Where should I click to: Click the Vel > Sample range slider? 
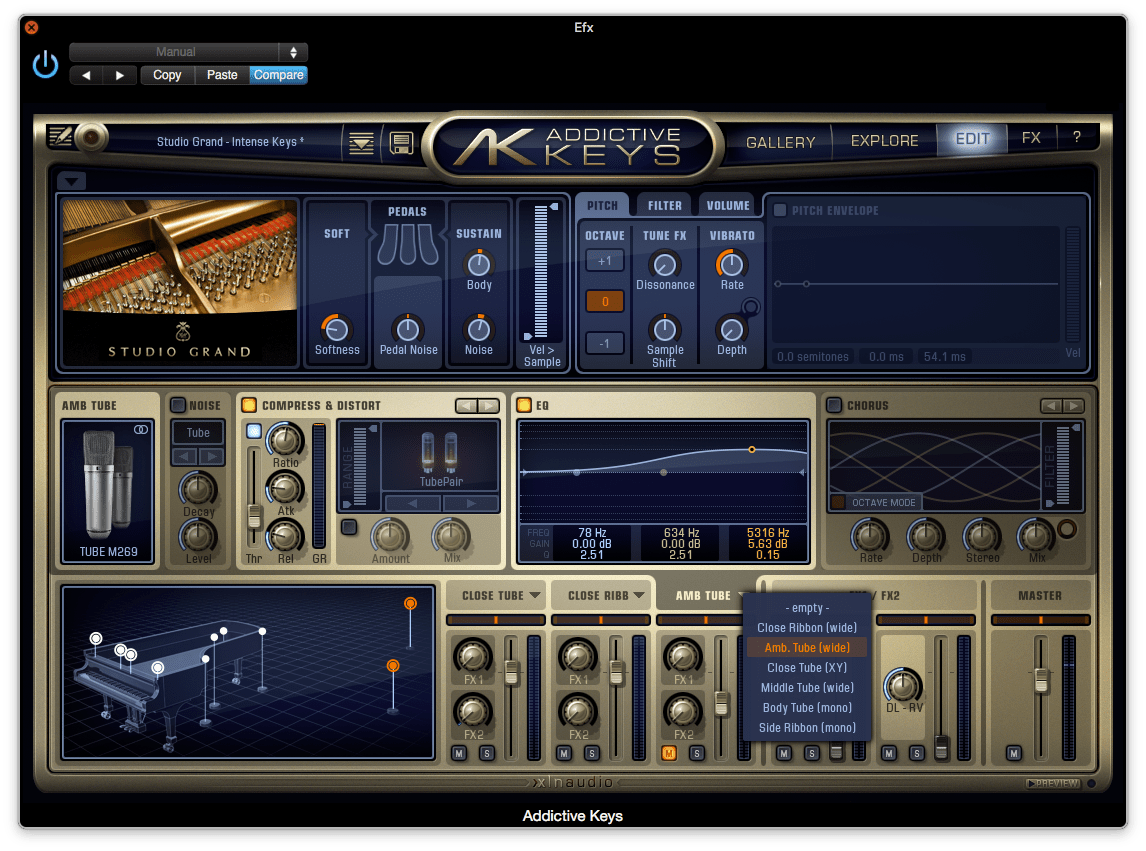(541, 272)
